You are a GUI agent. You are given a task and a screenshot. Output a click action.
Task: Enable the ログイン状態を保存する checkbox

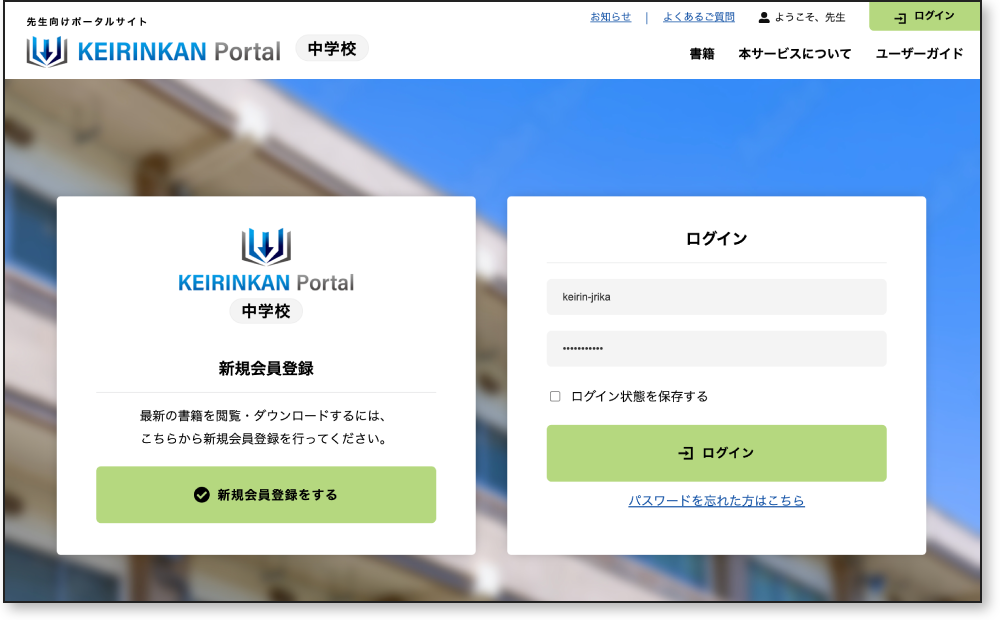[555, 397]
